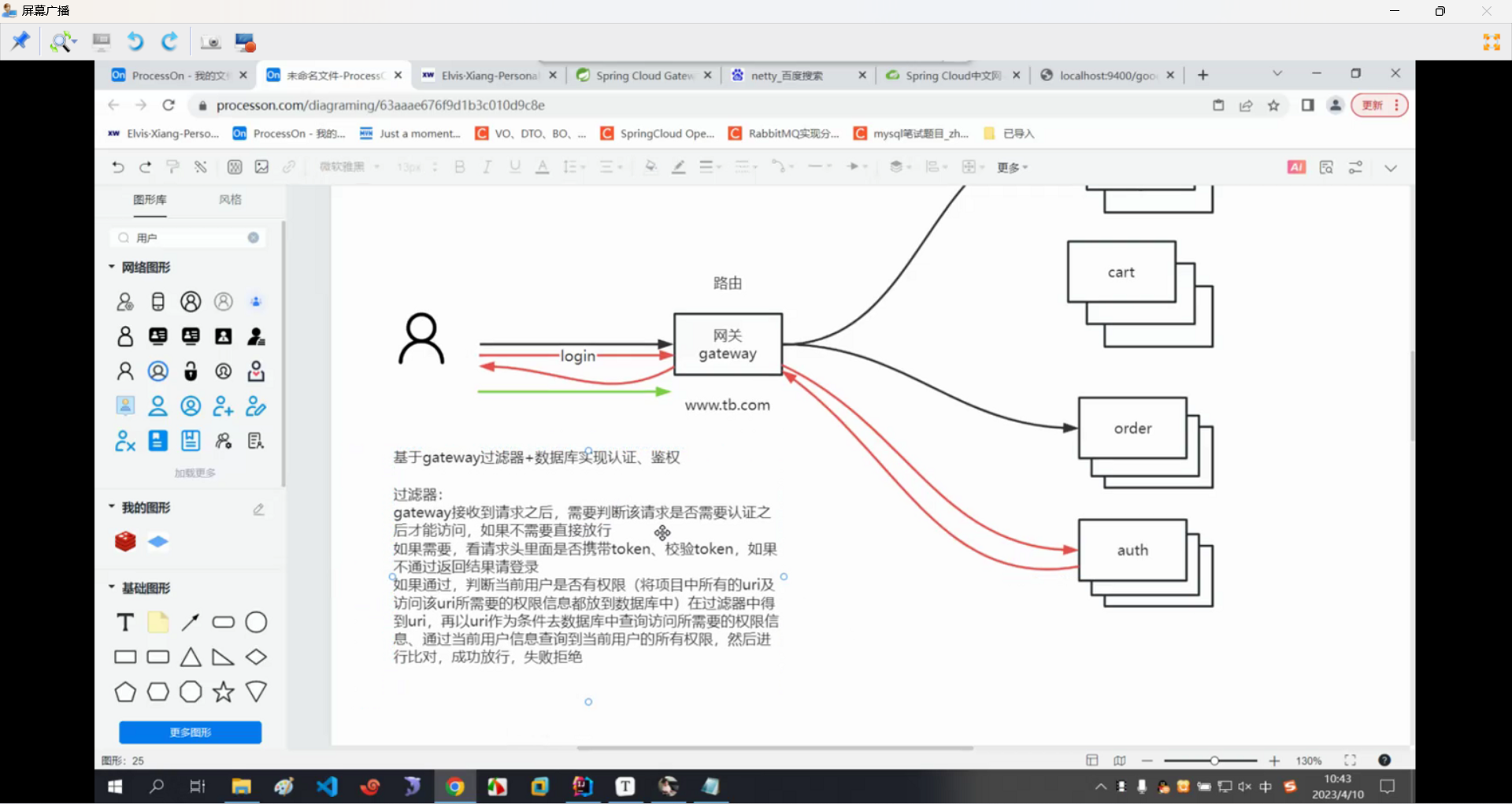Screen dimensions: 1512x804
Task: Click the undo arrow in ProcessOn toolbar
Action: click(x=118, y=167)
